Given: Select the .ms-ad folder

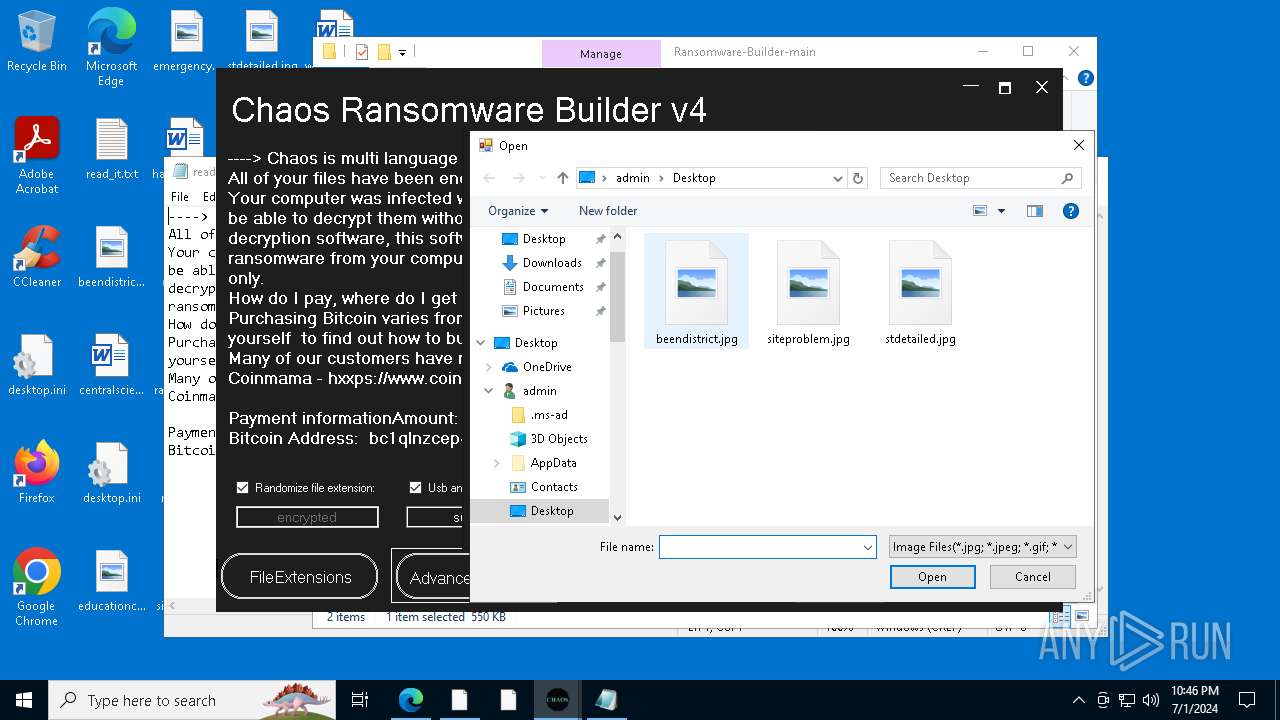Looking at the screenshot, I should pyautogui.click(x=549, y=415).
